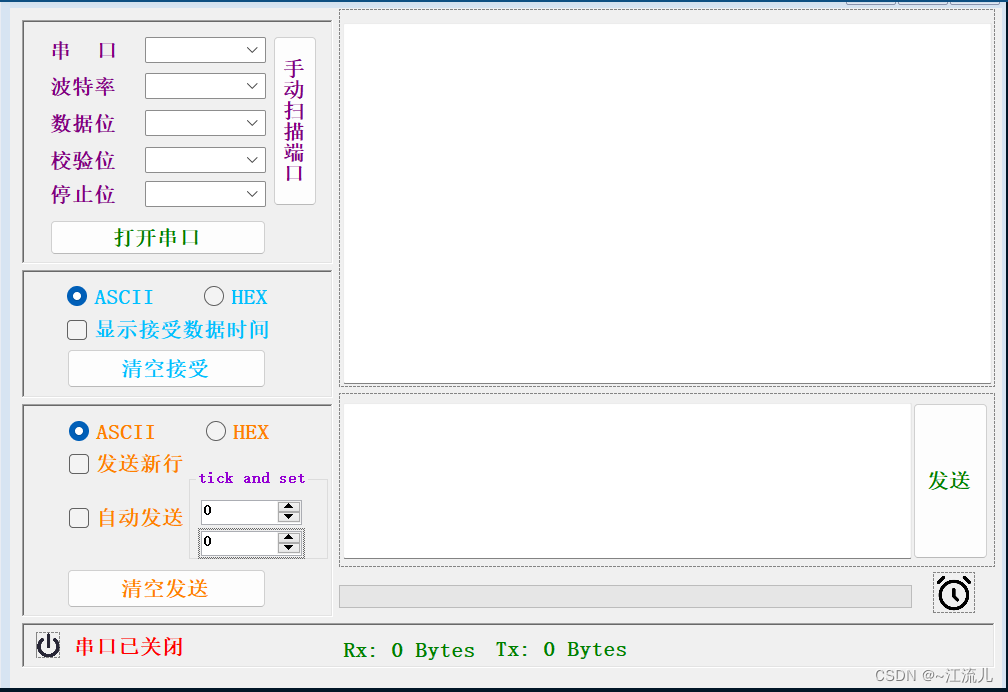Click the upper tick-and-set value field

240,511
